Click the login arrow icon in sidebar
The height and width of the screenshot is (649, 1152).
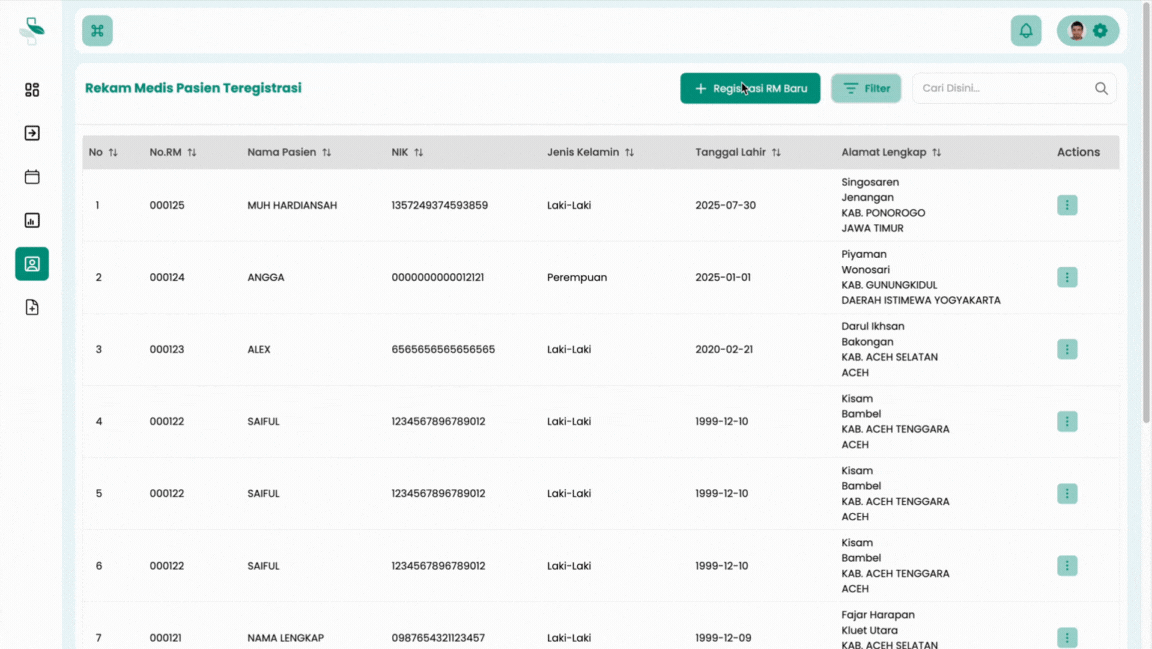[x=32, y=133]
